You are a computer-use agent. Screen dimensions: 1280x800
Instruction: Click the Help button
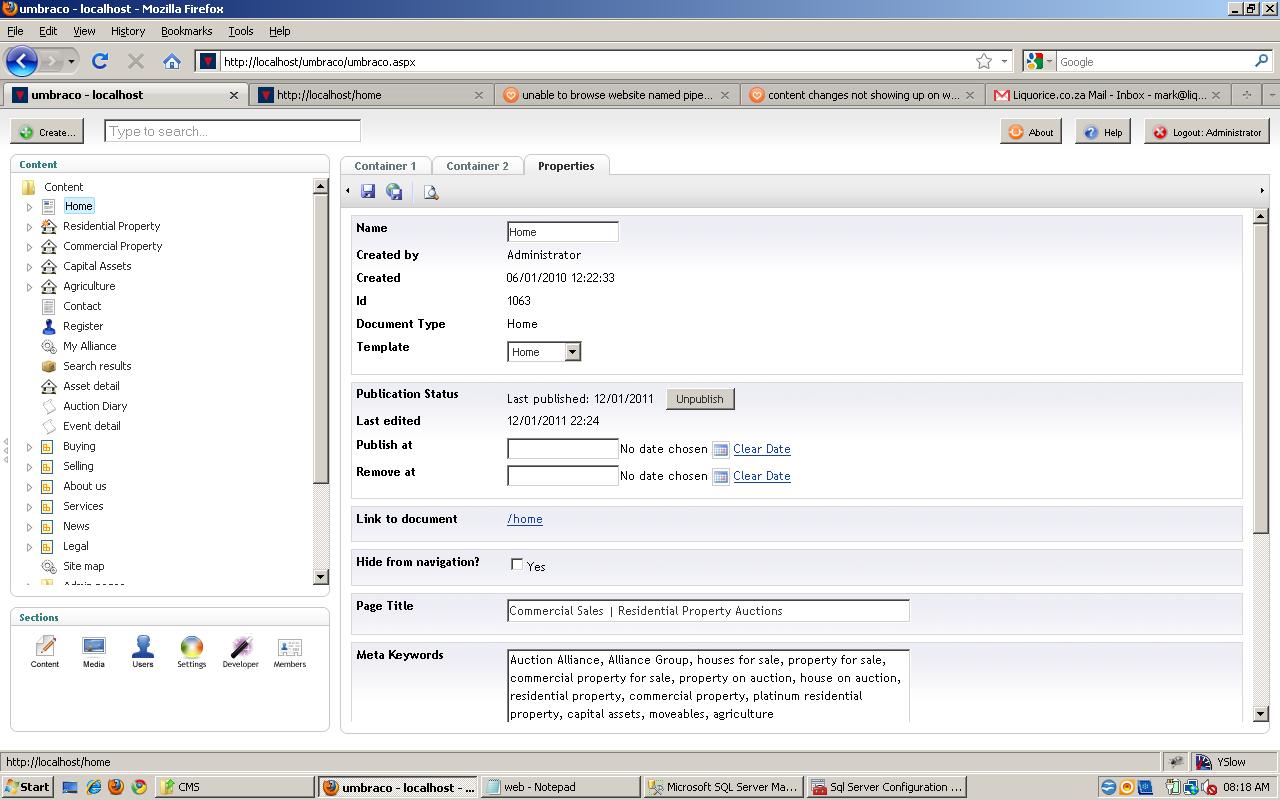pyautogui.click(x=1103, y=132)
